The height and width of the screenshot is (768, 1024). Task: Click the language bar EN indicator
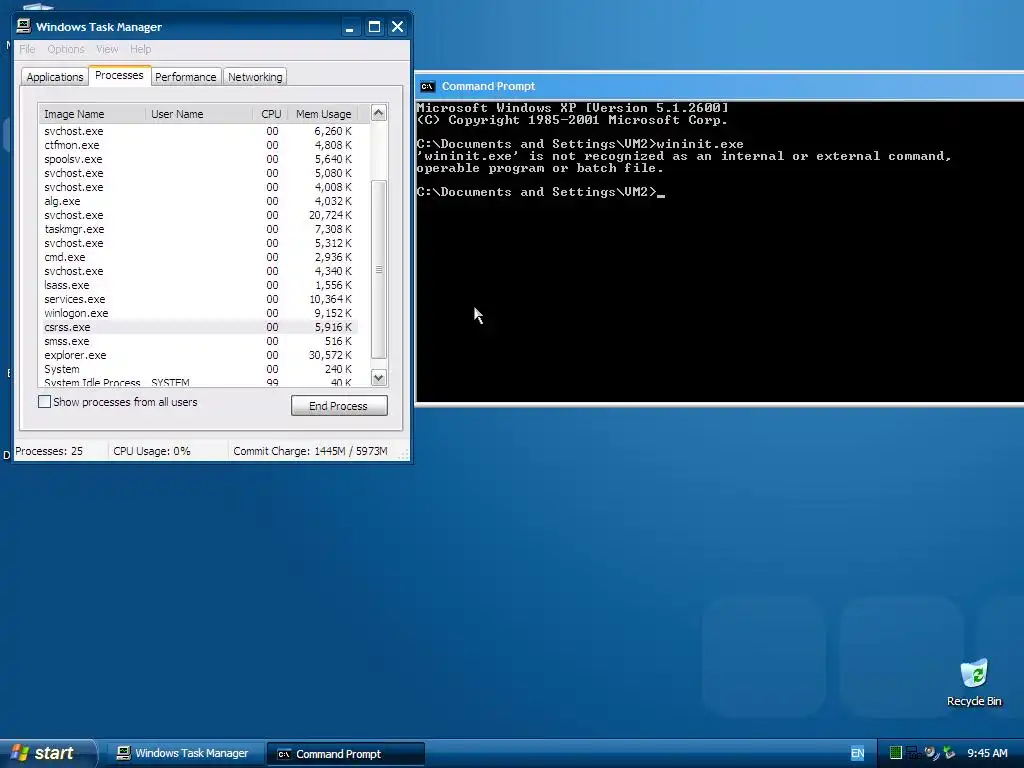[857, 753]
